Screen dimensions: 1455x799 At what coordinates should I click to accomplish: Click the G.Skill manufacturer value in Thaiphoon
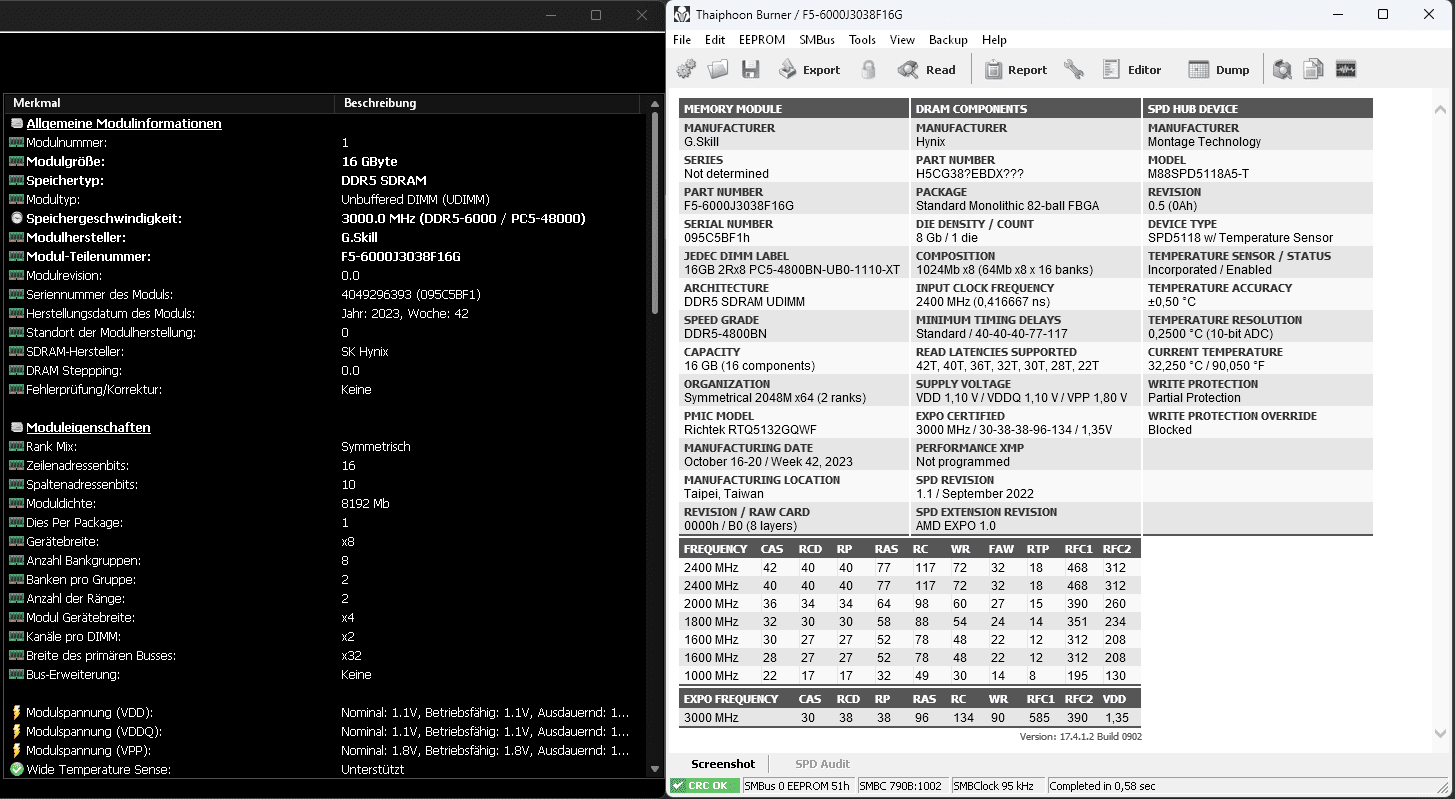click(x=701, y=142)
